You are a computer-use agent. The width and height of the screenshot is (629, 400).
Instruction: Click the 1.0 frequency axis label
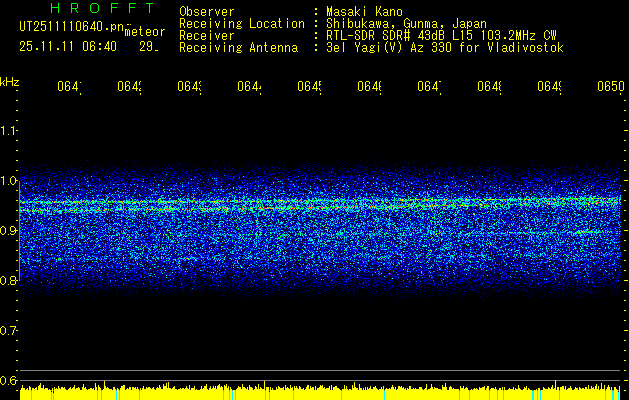pos(9,181)
